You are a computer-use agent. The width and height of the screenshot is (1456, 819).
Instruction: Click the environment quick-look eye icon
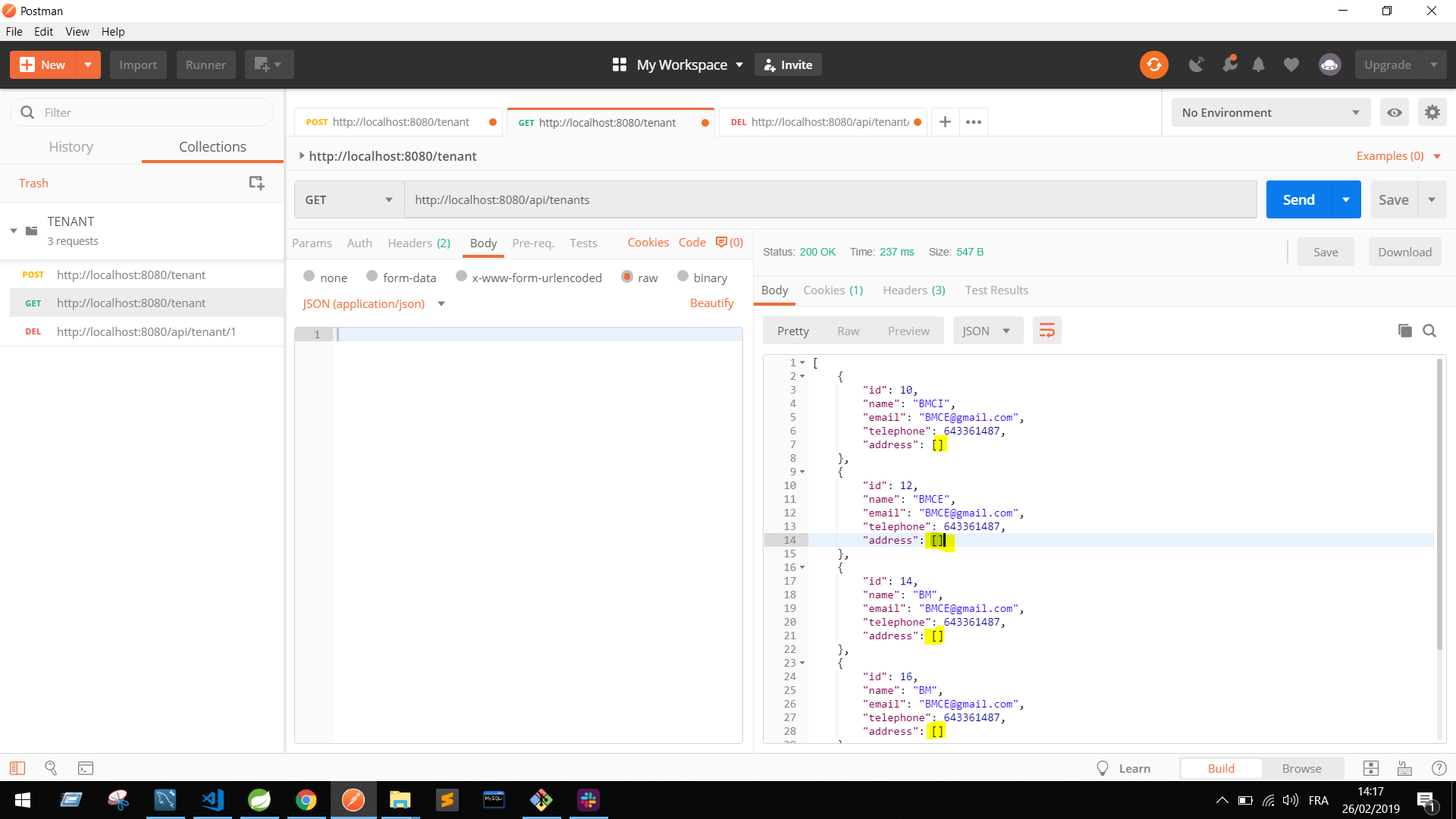[x=1394, y=112]
